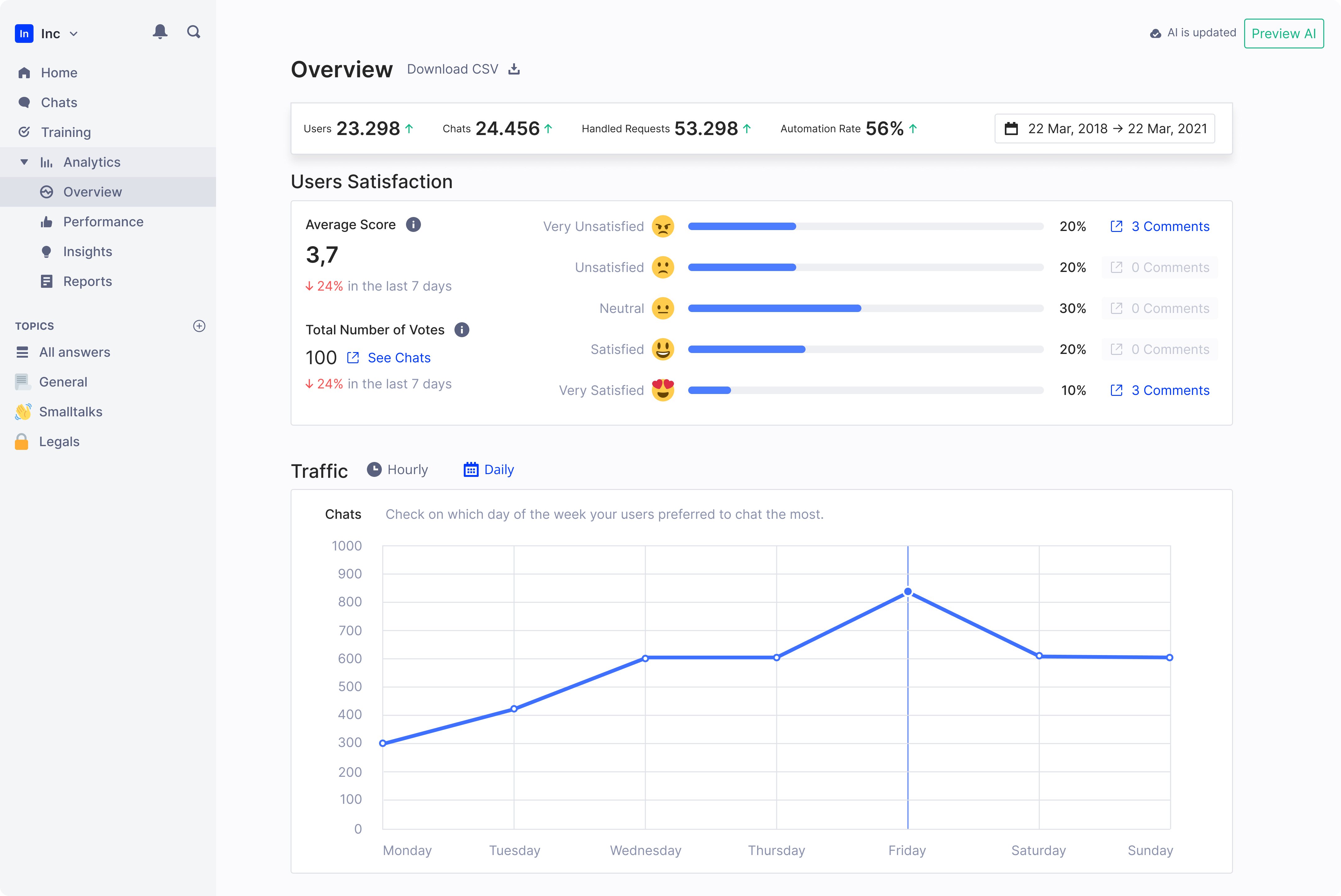
Task: Add a new topic with the plus icon
Action: pyautogui.click(x=199, y=326)
